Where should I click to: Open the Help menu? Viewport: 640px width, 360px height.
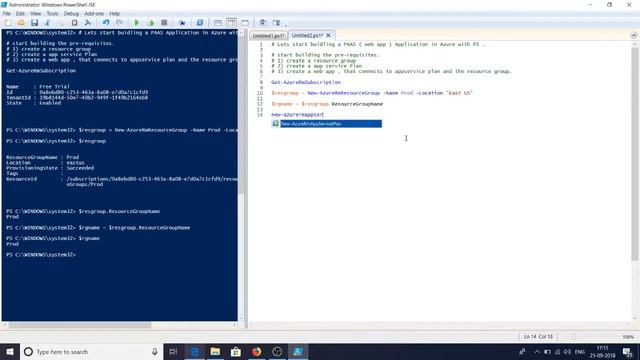(x=114, y=13)
